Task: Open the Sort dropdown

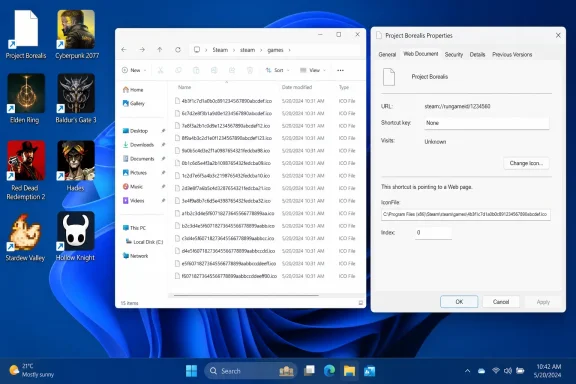Action: point(277,70)
